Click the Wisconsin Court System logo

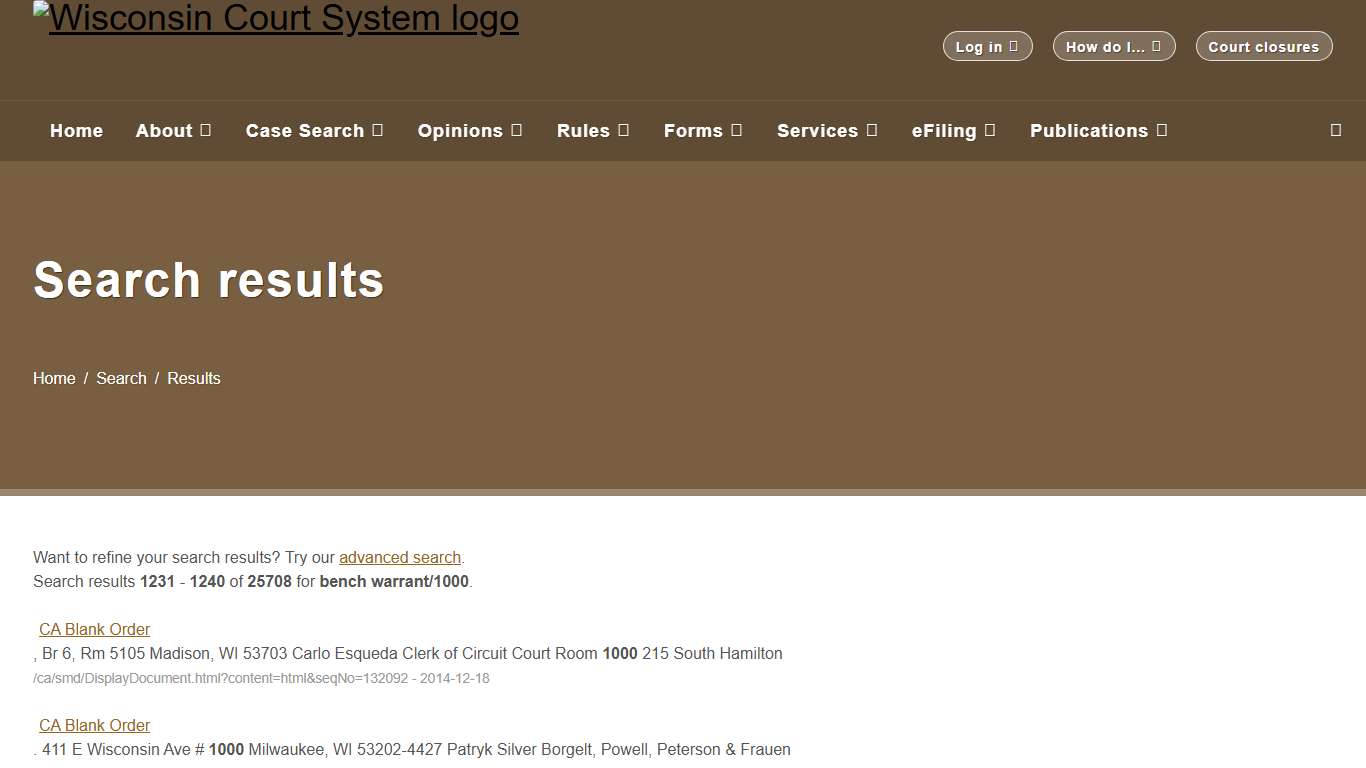click(276, 18)
